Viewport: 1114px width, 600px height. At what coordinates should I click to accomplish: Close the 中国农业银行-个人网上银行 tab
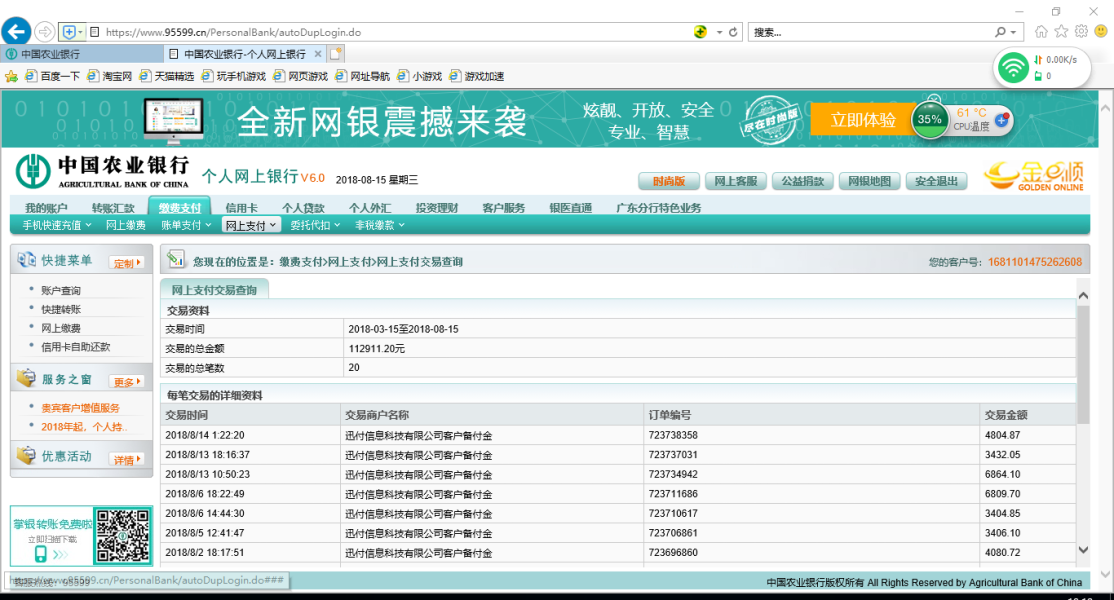(318, 54)
